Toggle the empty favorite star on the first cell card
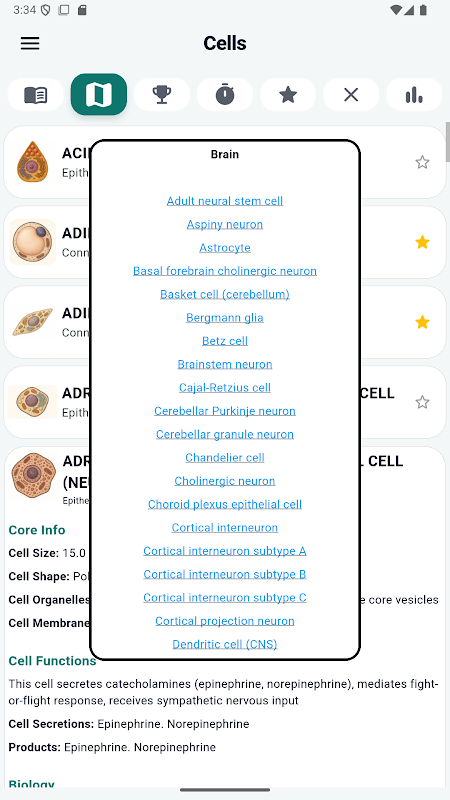This screenshot has height=800, width=450. click(x=422, y=162)
